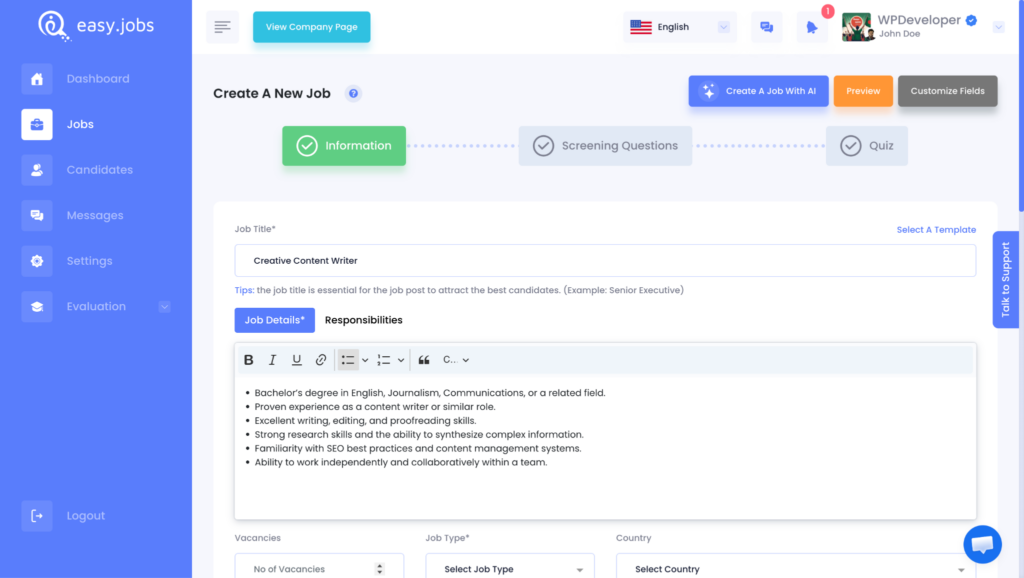Click Create A Job With AI
The width and height of the screenshot is (1024, 578).
[758, 91]
